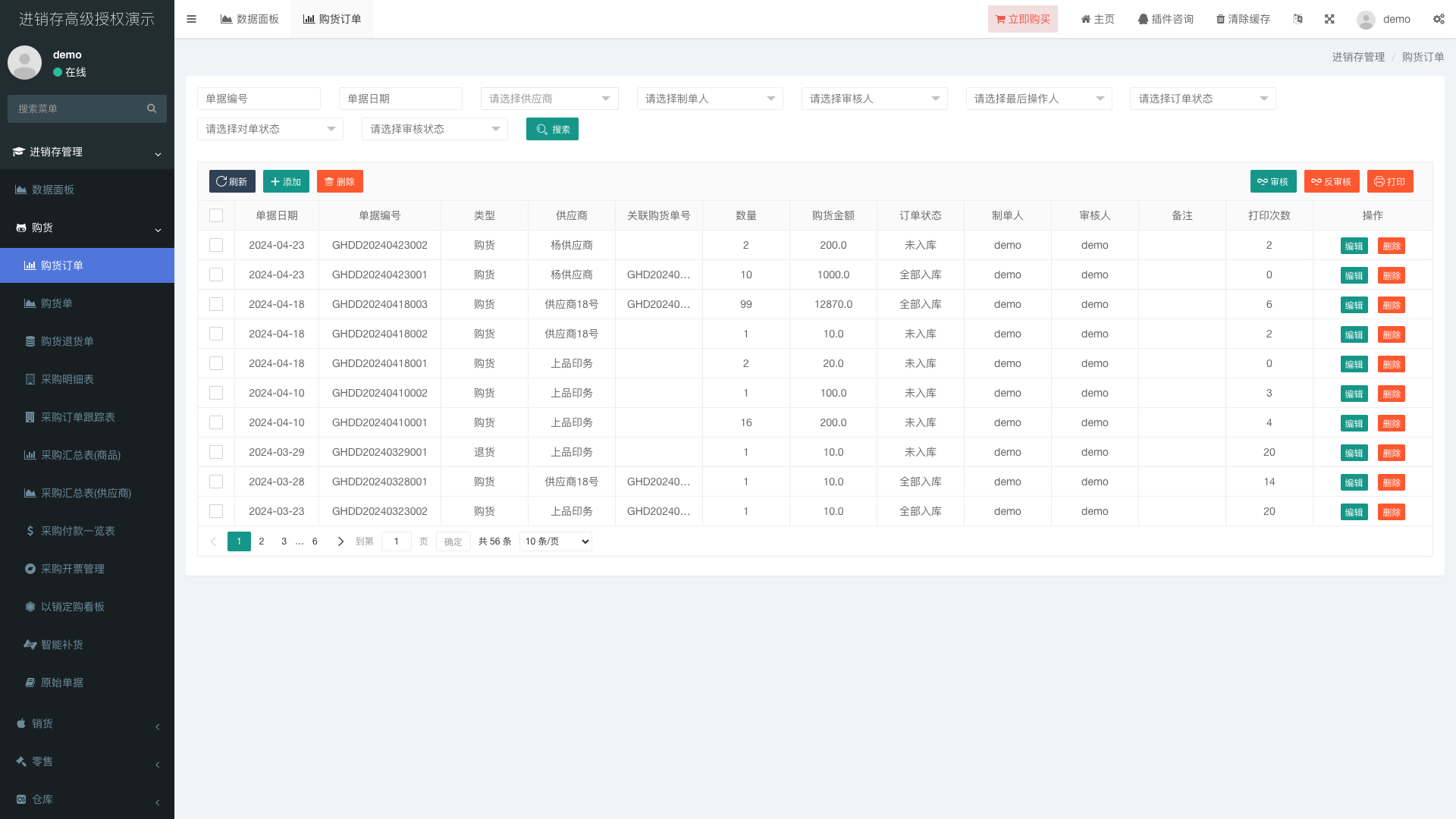Screen dimensions: 1456x819
Task: Click the 添加 add button
Action: (x=286, y=181)
